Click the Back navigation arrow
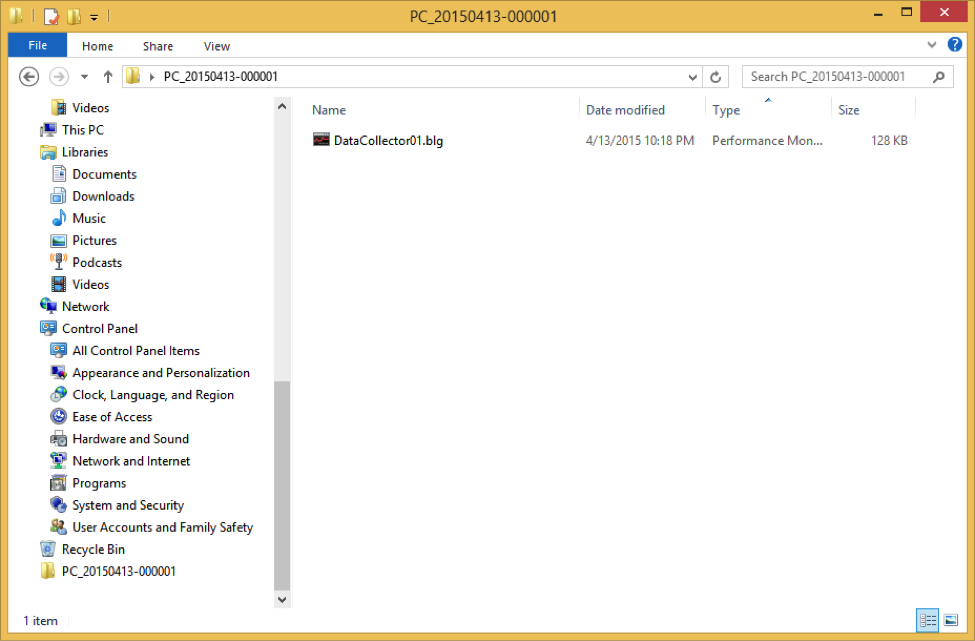This screenshot has height=641, width=975. pyautogui.click(x=29, y=76)
